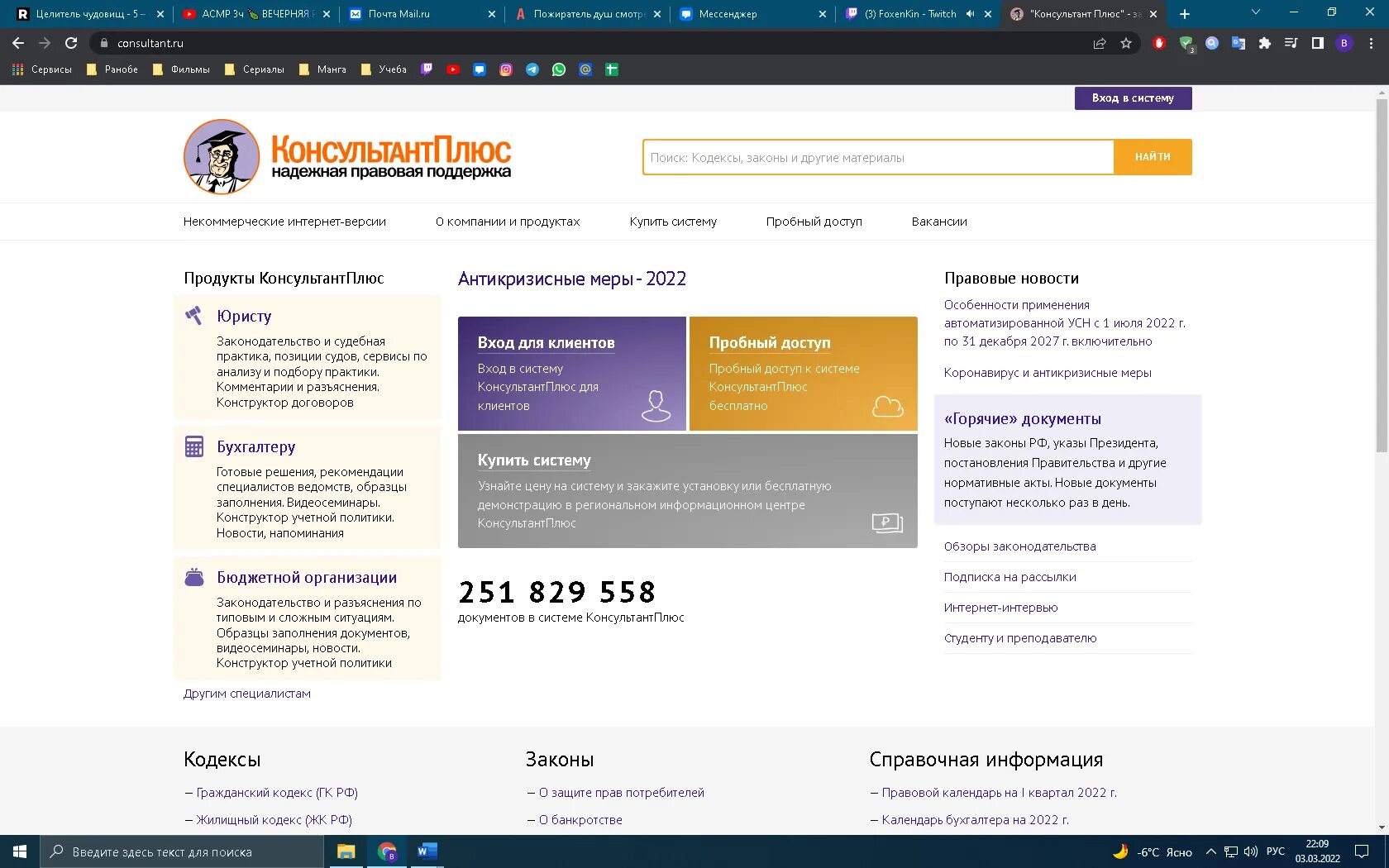Open the Вакансии menu item

(939, 222)
